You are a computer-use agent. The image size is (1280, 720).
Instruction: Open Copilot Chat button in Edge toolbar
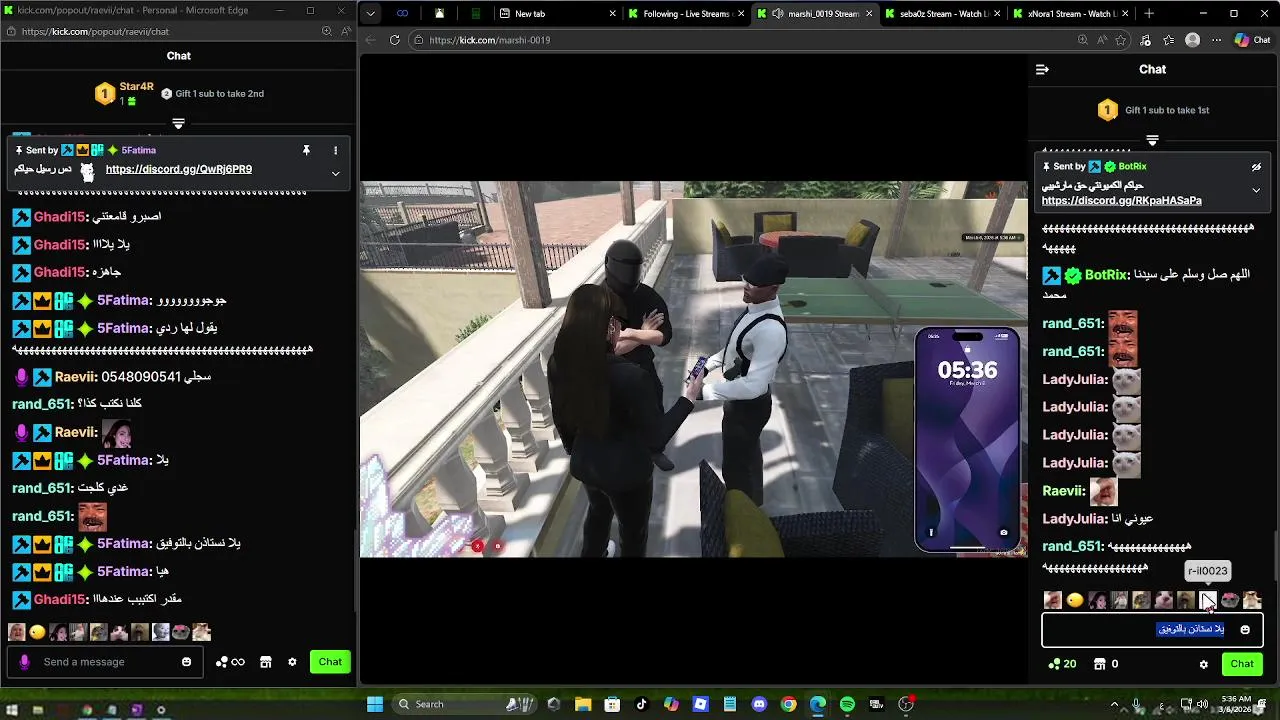pyautogui.click(x=1251, y=40)
